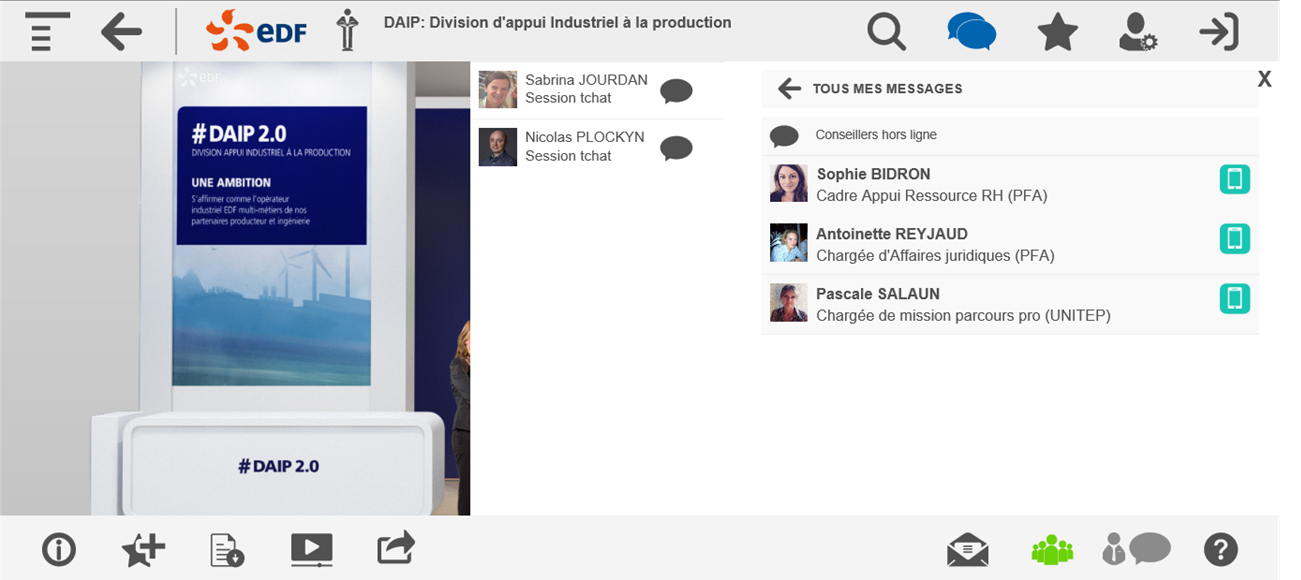Click the TOUS MES MESSAGES heading

click(x=888, y=89)
